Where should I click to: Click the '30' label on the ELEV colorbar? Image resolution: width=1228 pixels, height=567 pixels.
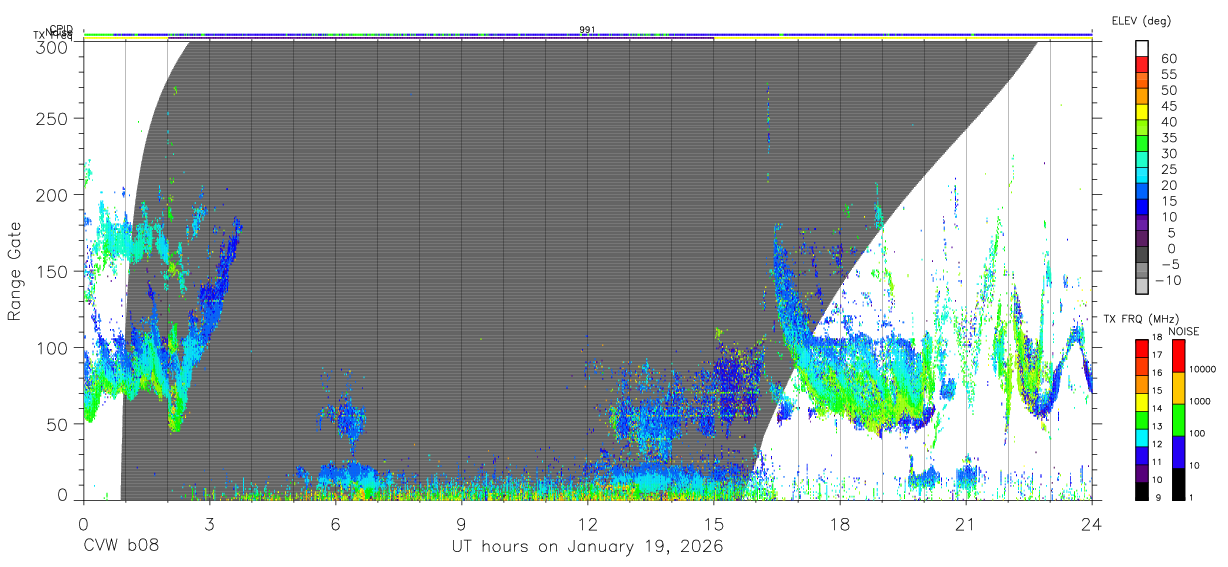[1168, 153]
